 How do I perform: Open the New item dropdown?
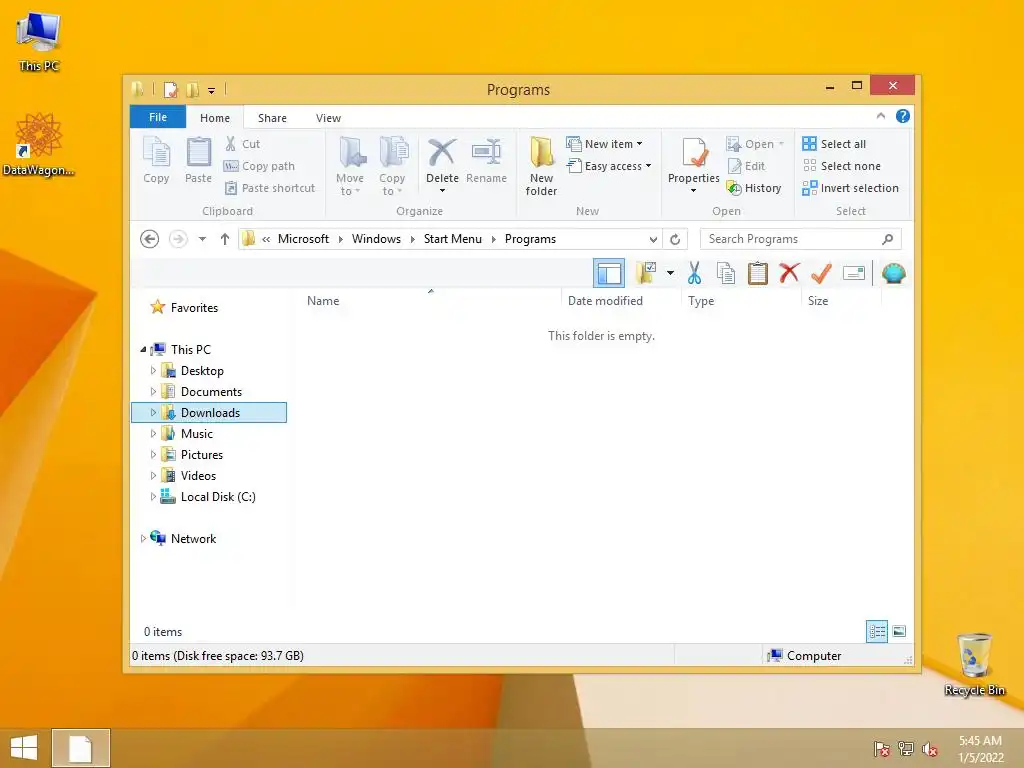pyautogui.click(x=604, y=144)
